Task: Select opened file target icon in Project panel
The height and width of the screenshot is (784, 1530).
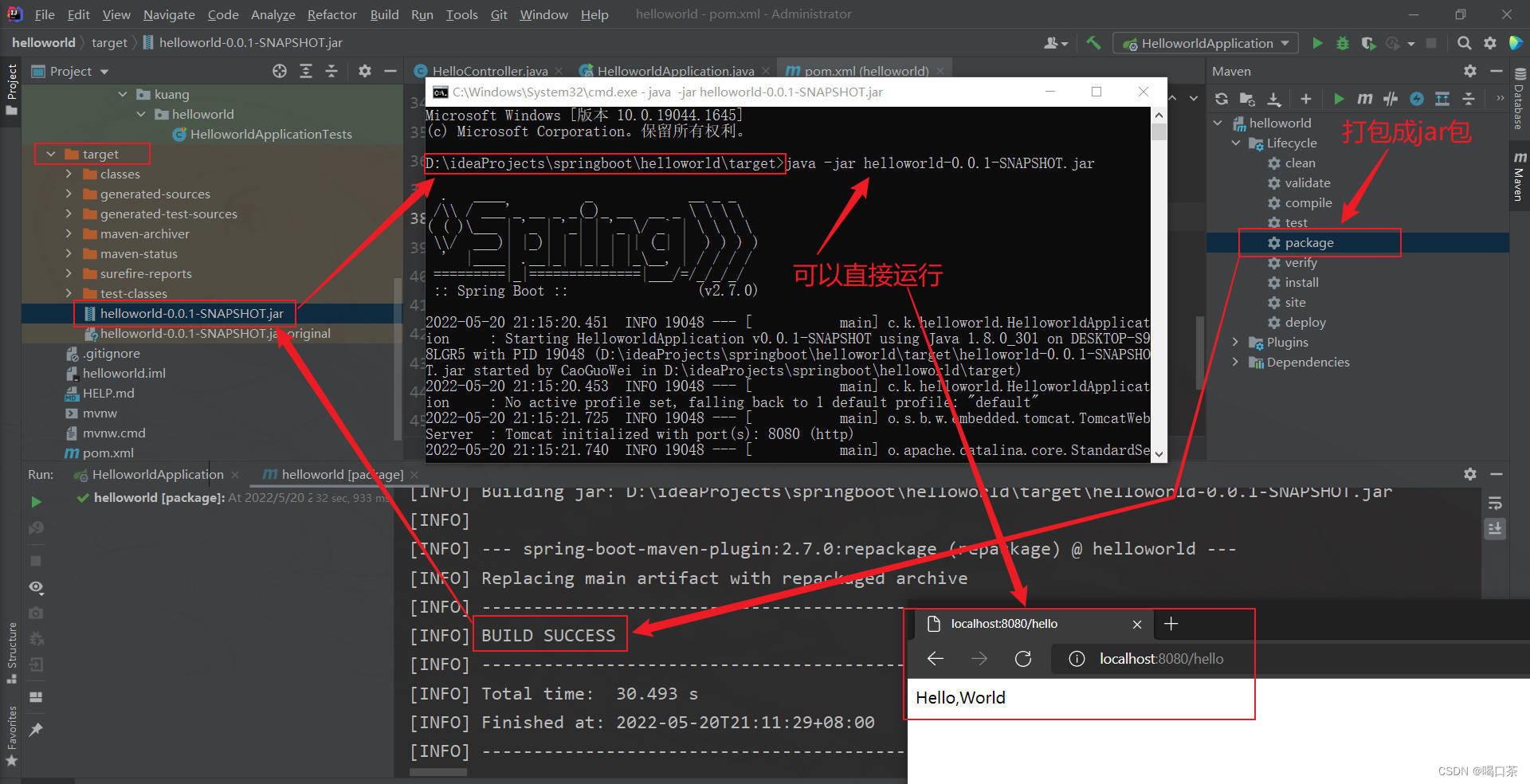Action: (280, 71)
